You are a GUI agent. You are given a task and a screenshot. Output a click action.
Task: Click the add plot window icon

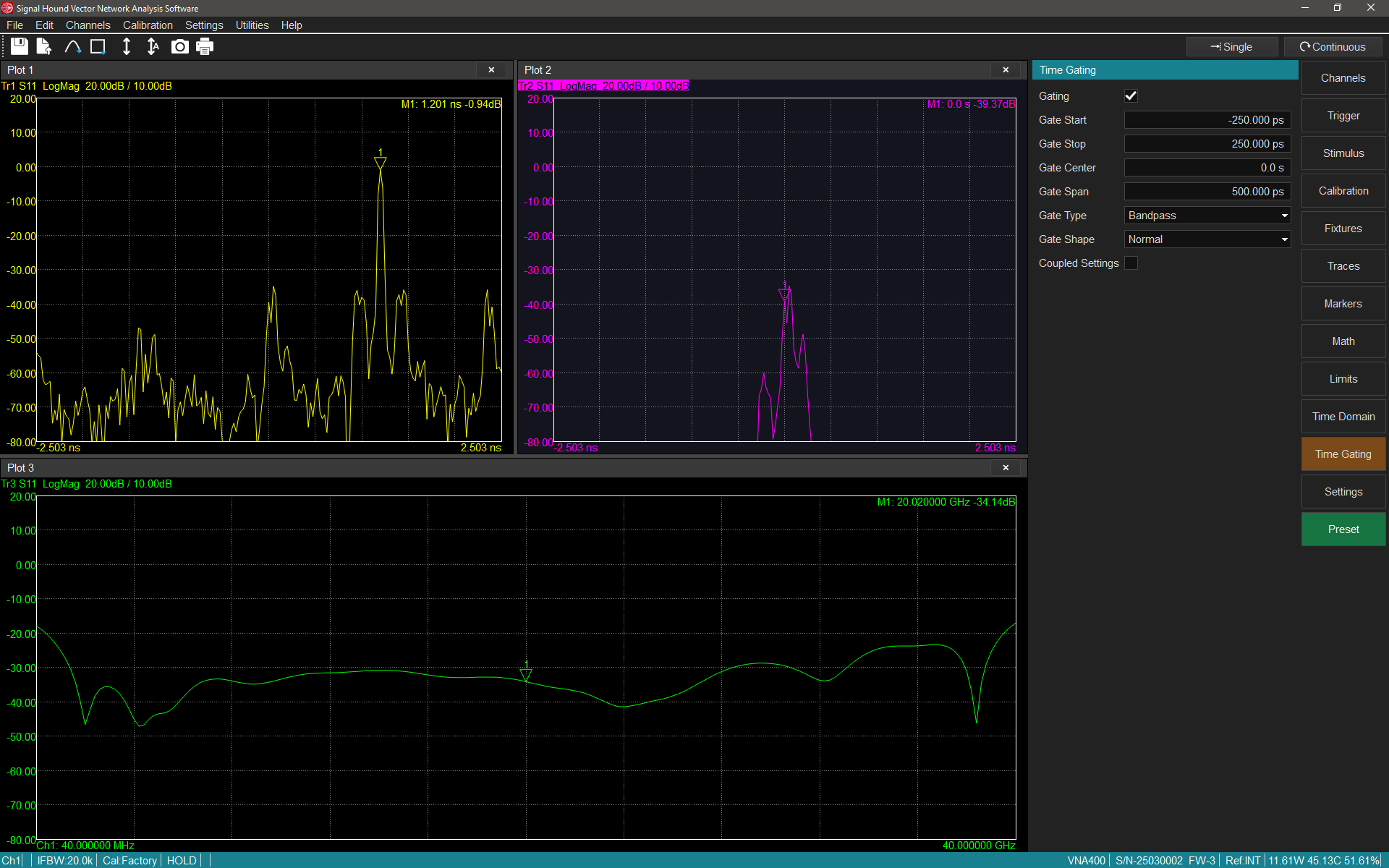point(98,47)
